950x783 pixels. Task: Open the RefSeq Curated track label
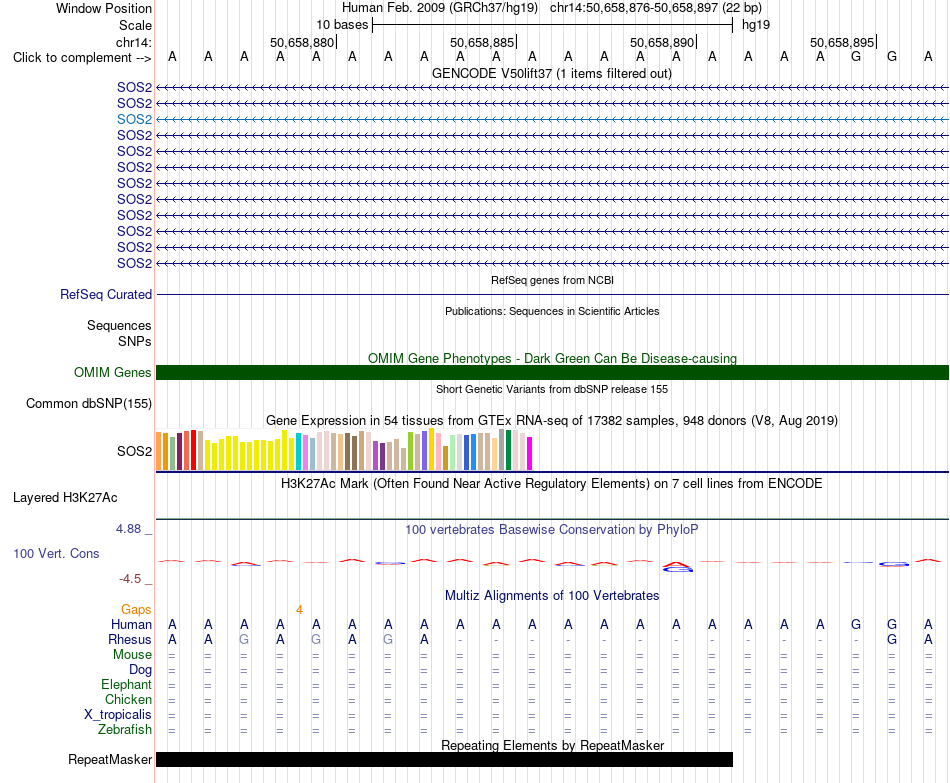106,295
